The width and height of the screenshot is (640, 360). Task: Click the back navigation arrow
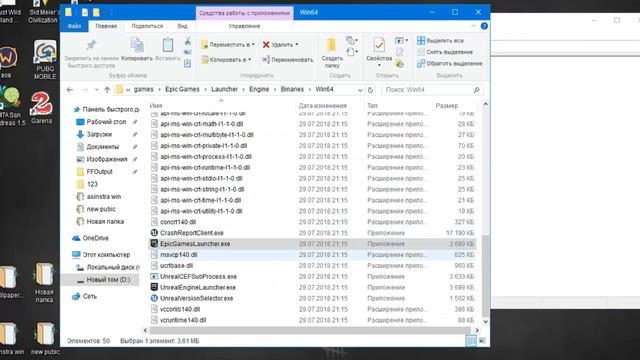tap(70, 89)
